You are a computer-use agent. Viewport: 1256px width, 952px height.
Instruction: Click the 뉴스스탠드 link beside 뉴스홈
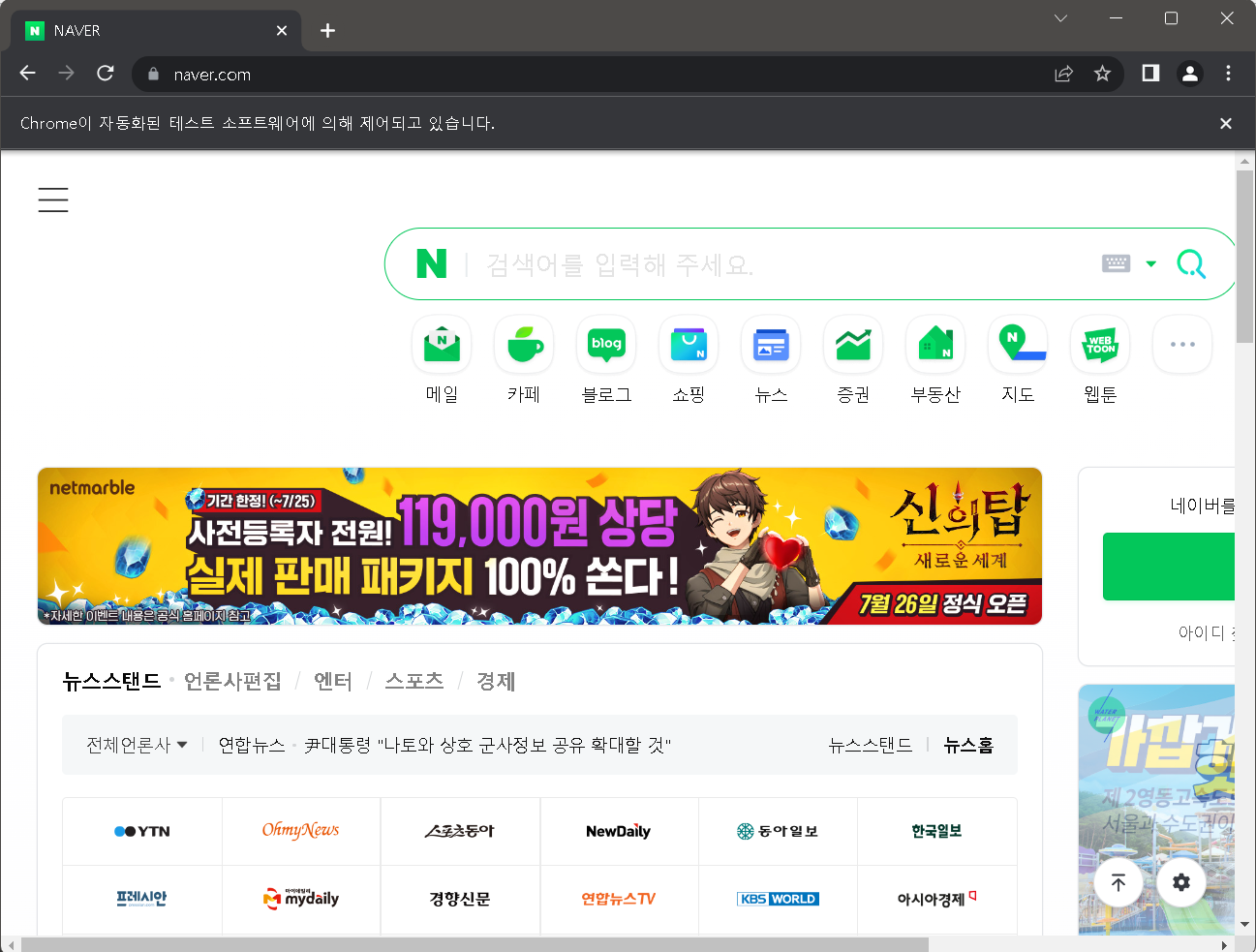(871, 745)
